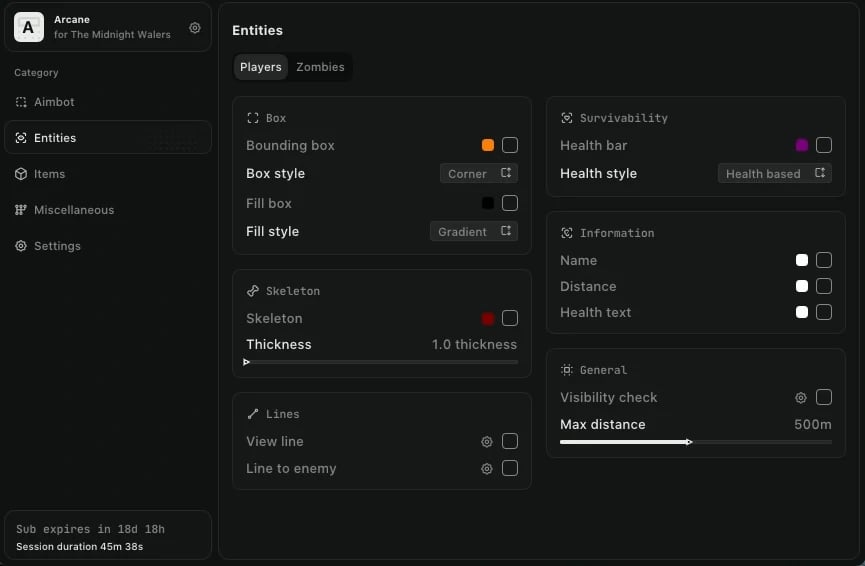Open the Box style Corner dropdown
The image size is (865, 566).
pos(479,173)
